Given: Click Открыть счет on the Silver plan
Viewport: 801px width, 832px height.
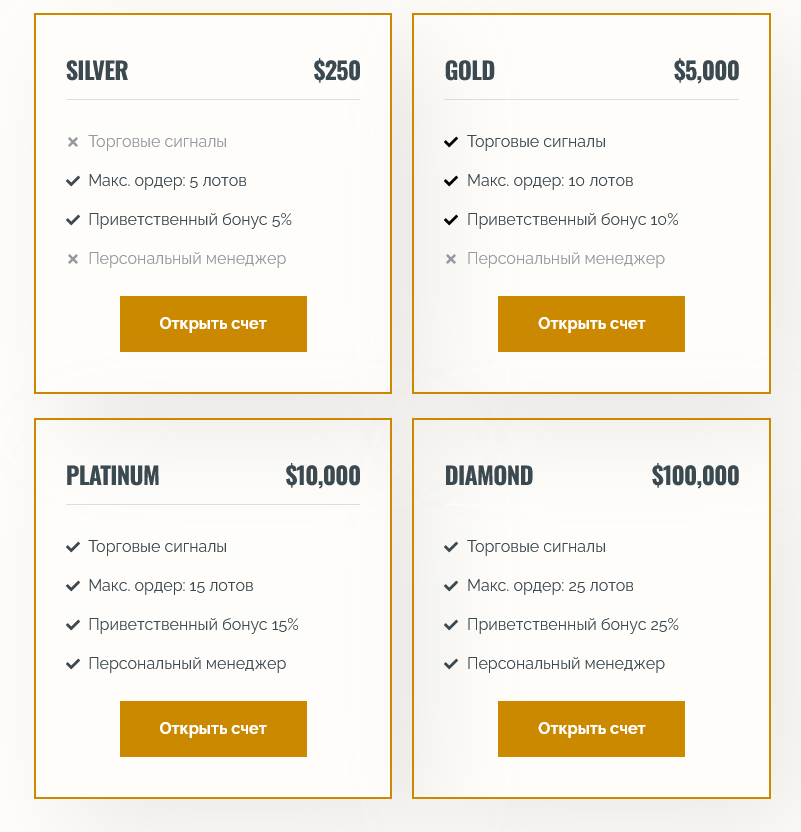Looking at the screenshot, I should click(x=213, y=324).
